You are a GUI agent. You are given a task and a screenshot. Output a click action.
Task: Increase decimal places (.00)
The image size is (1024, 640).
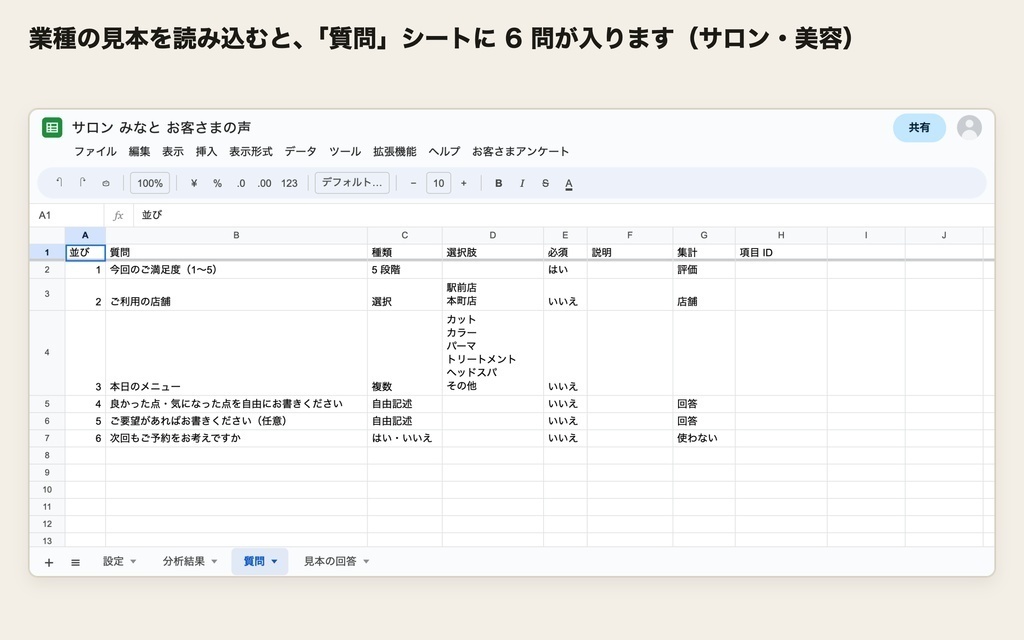(264, 184)
